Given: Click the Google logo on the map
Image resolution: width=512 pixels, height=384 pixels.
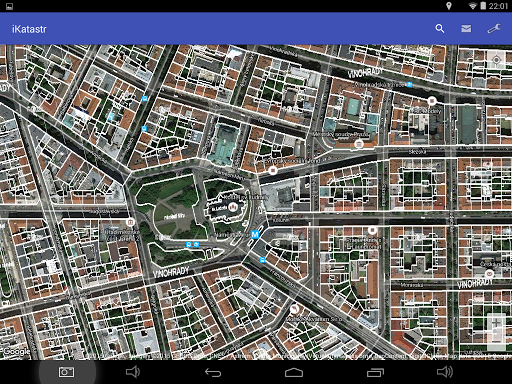Looking at the screenshot, I should [x=16, y=351].
